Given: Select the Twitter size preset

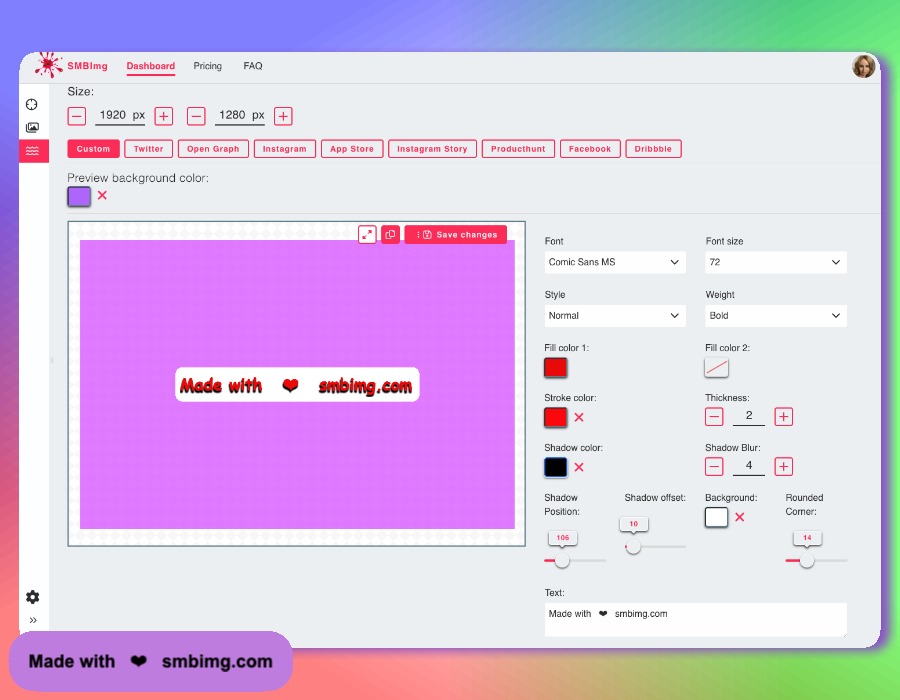Looking at the screenshot, I should coord(148,149).
